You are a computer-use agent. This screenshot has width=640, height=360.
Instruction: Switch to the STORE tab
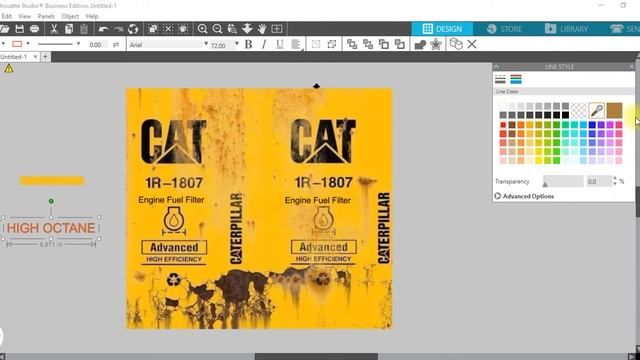[504, 29]
